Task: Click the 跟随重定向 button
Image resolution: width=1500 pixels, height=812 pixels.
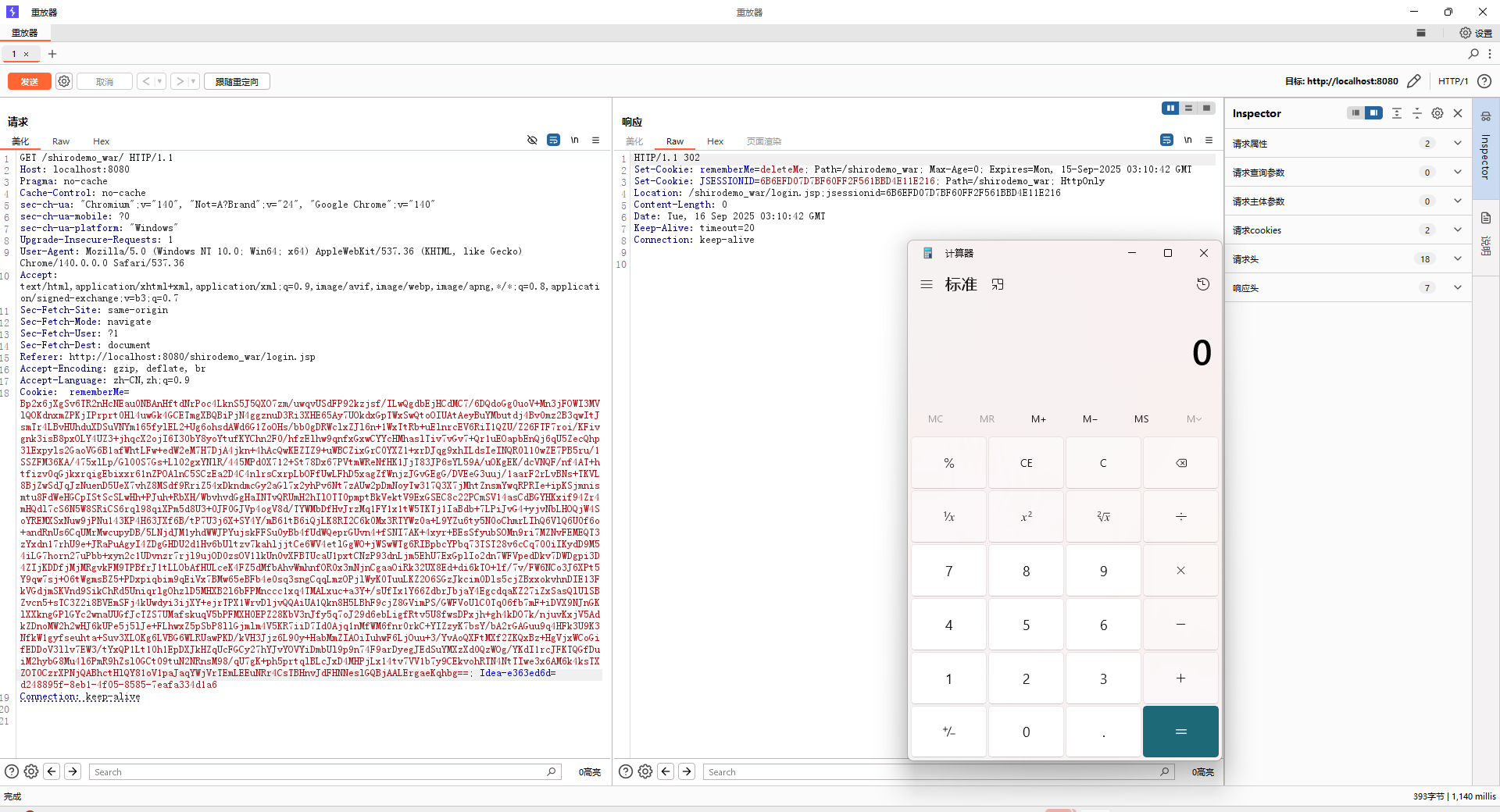Action: tap(237, 81)
